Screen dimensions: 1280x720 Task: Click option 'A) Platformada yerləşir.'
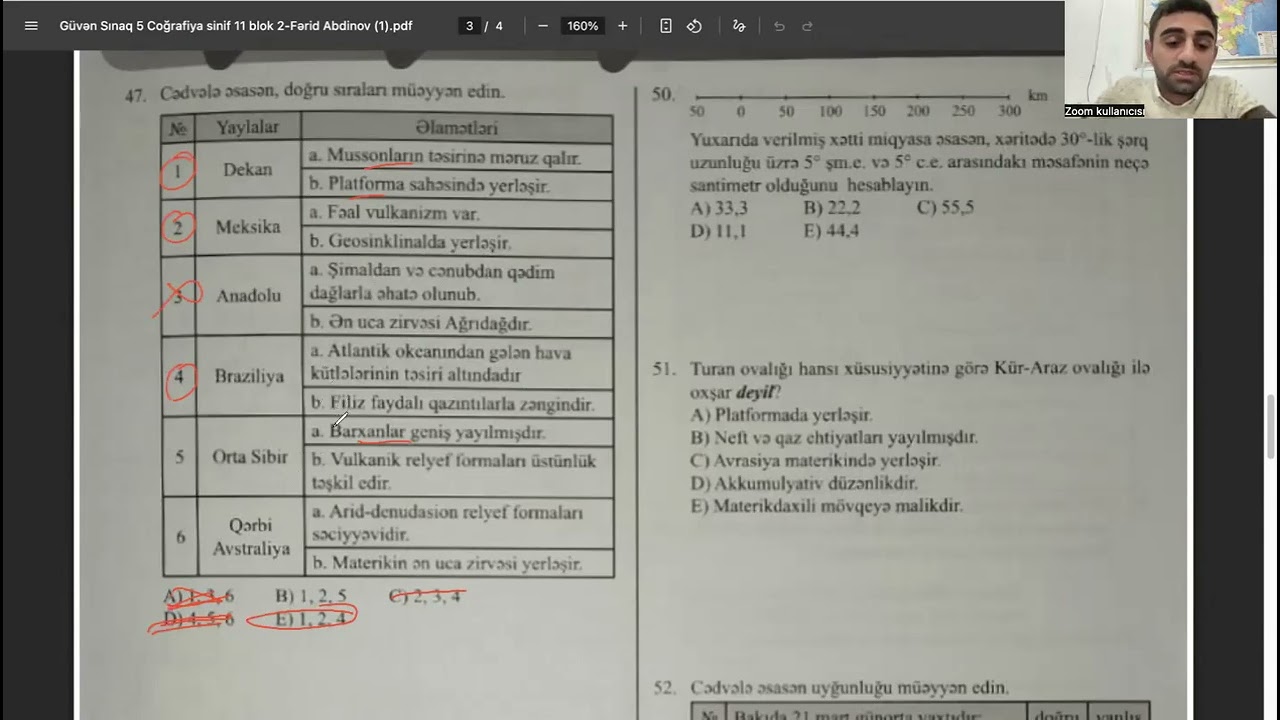tap(781, 415)
